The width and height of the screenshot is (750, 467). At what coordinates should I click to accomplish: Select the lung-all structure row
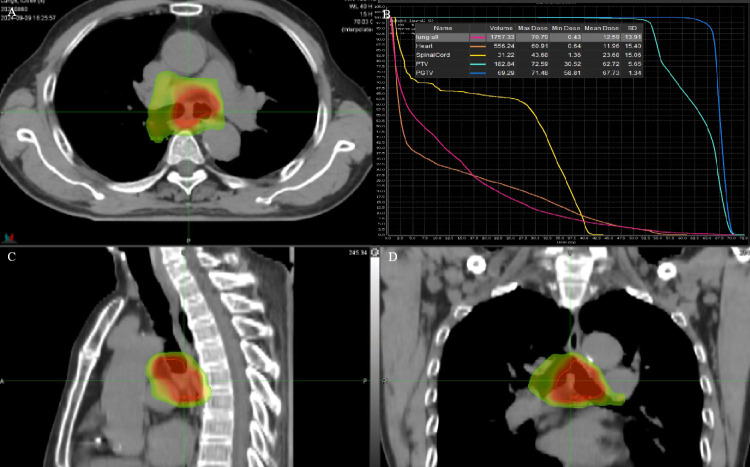pos(528,37)
